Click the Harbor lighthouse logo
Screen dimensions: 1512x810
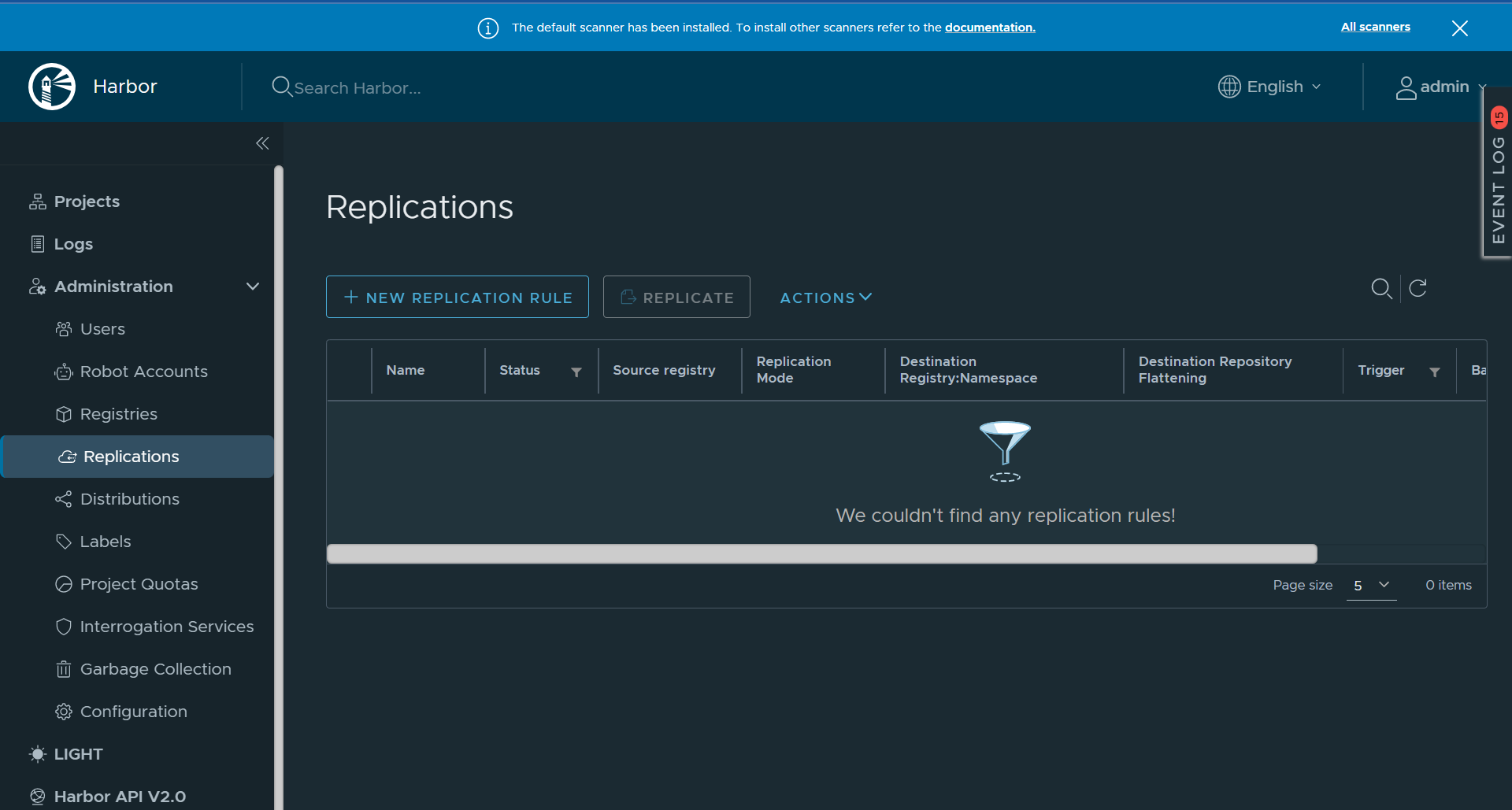coord(52,87)
